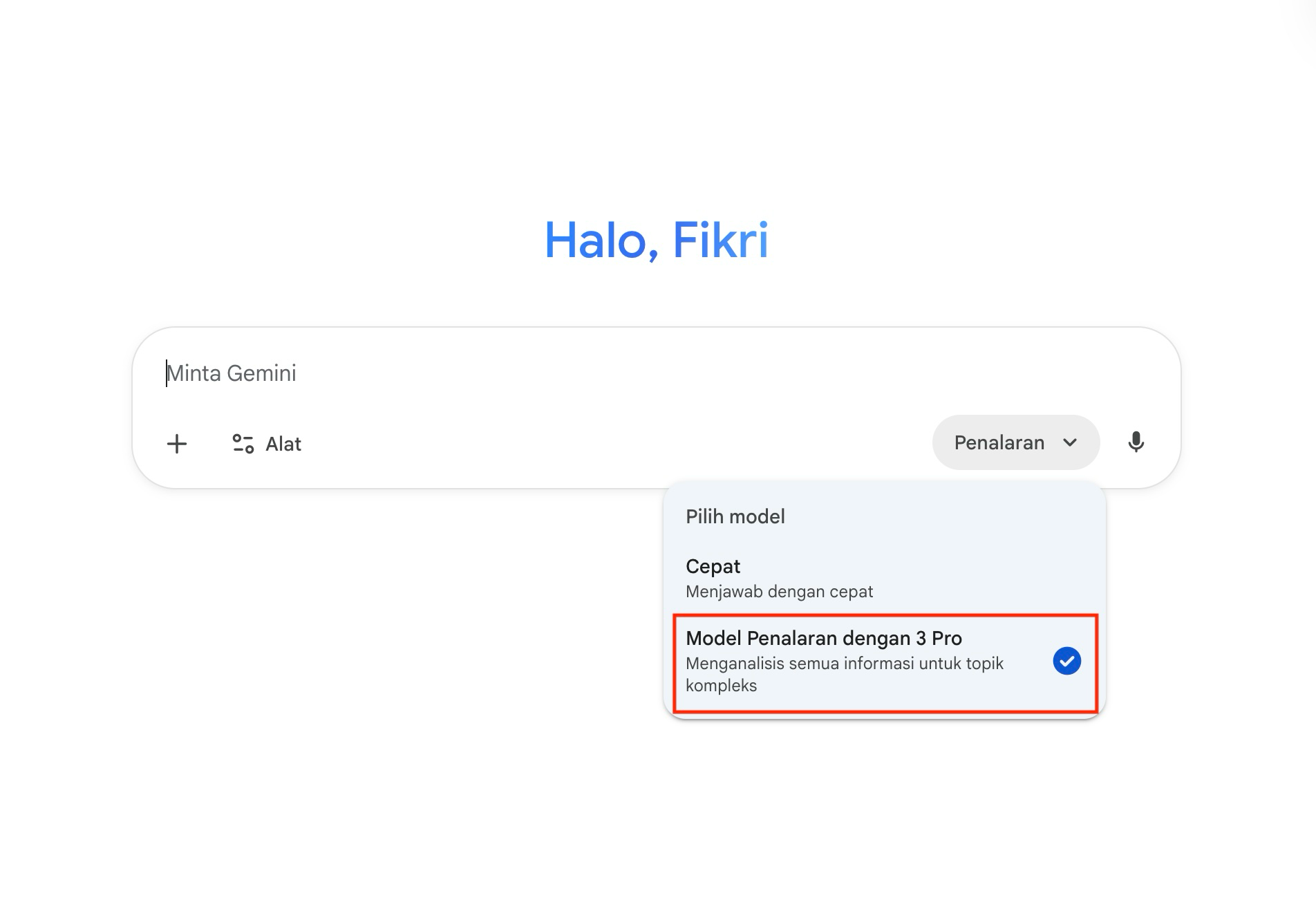The image size is (1316, 900).
Task: Click the Cepat title text
Action: [713, 566]
